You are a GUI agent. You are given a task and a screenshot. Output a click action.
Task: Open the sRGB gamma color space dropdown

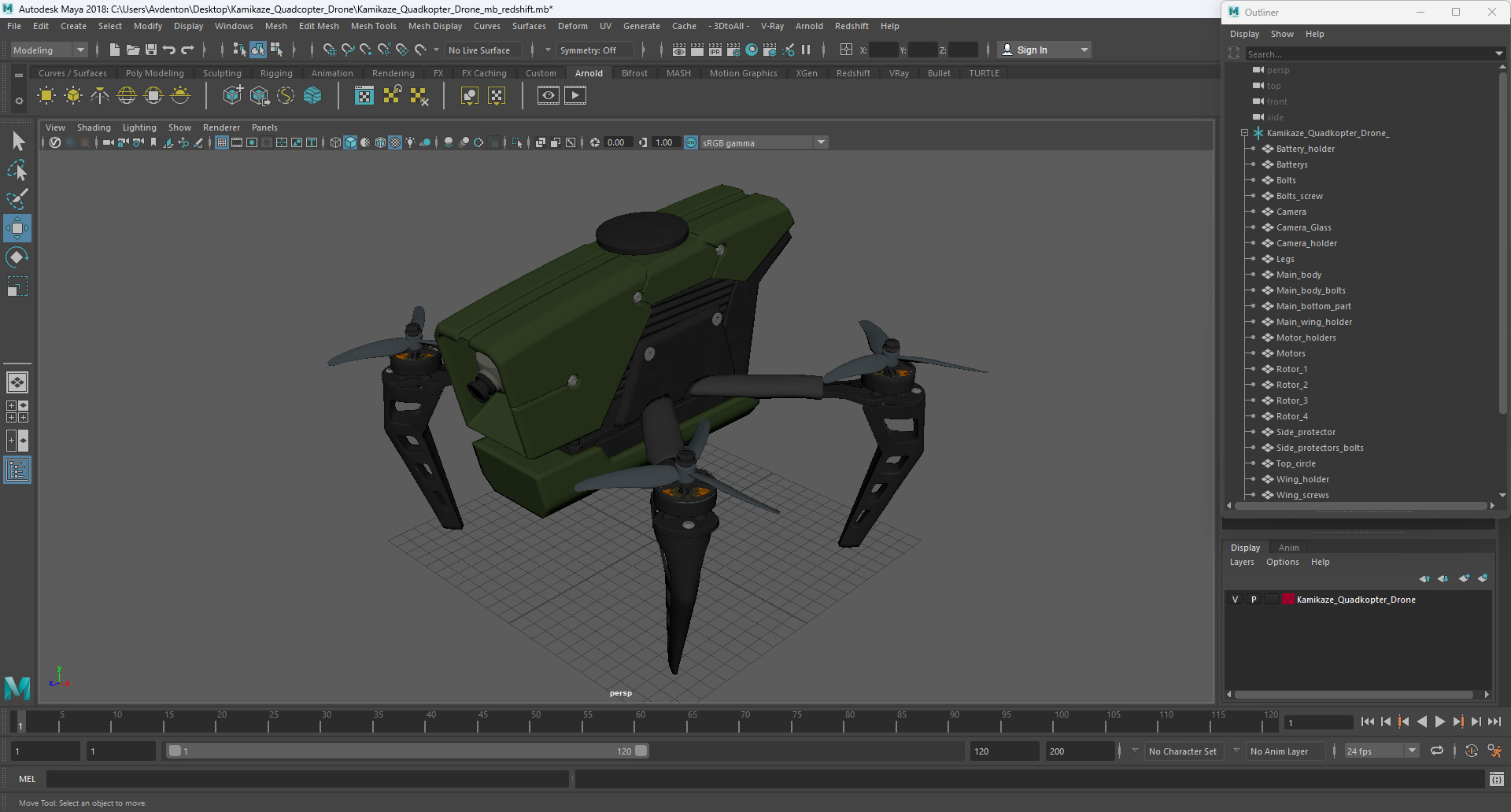coord(821,142)
